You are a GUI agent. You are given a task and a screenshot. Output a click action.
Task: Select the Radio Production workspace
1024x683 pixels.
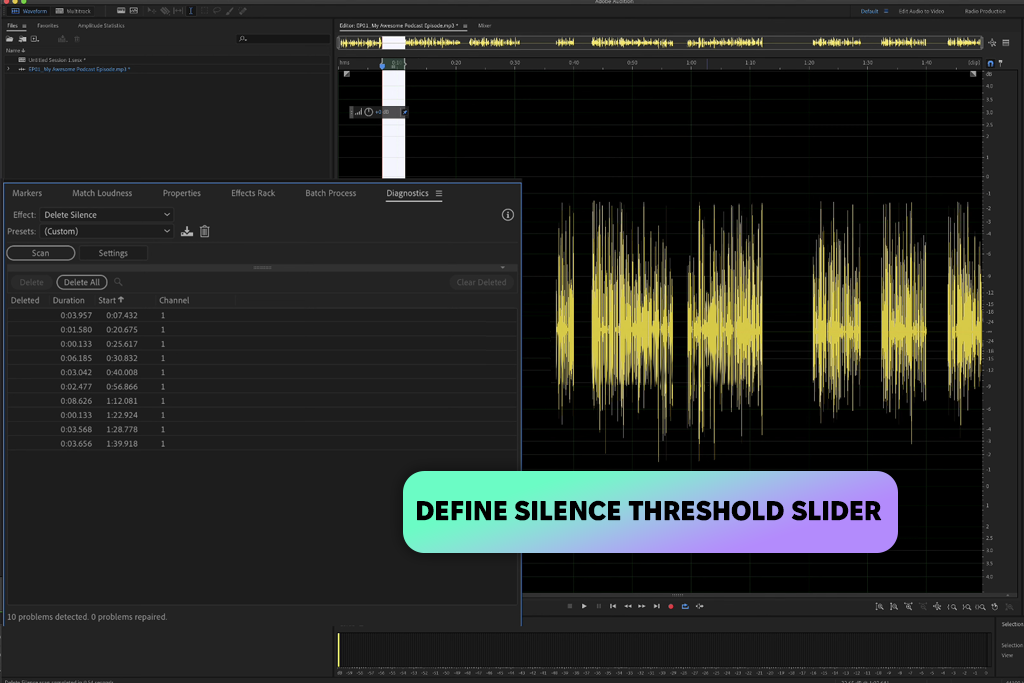(x=985, y=11)
